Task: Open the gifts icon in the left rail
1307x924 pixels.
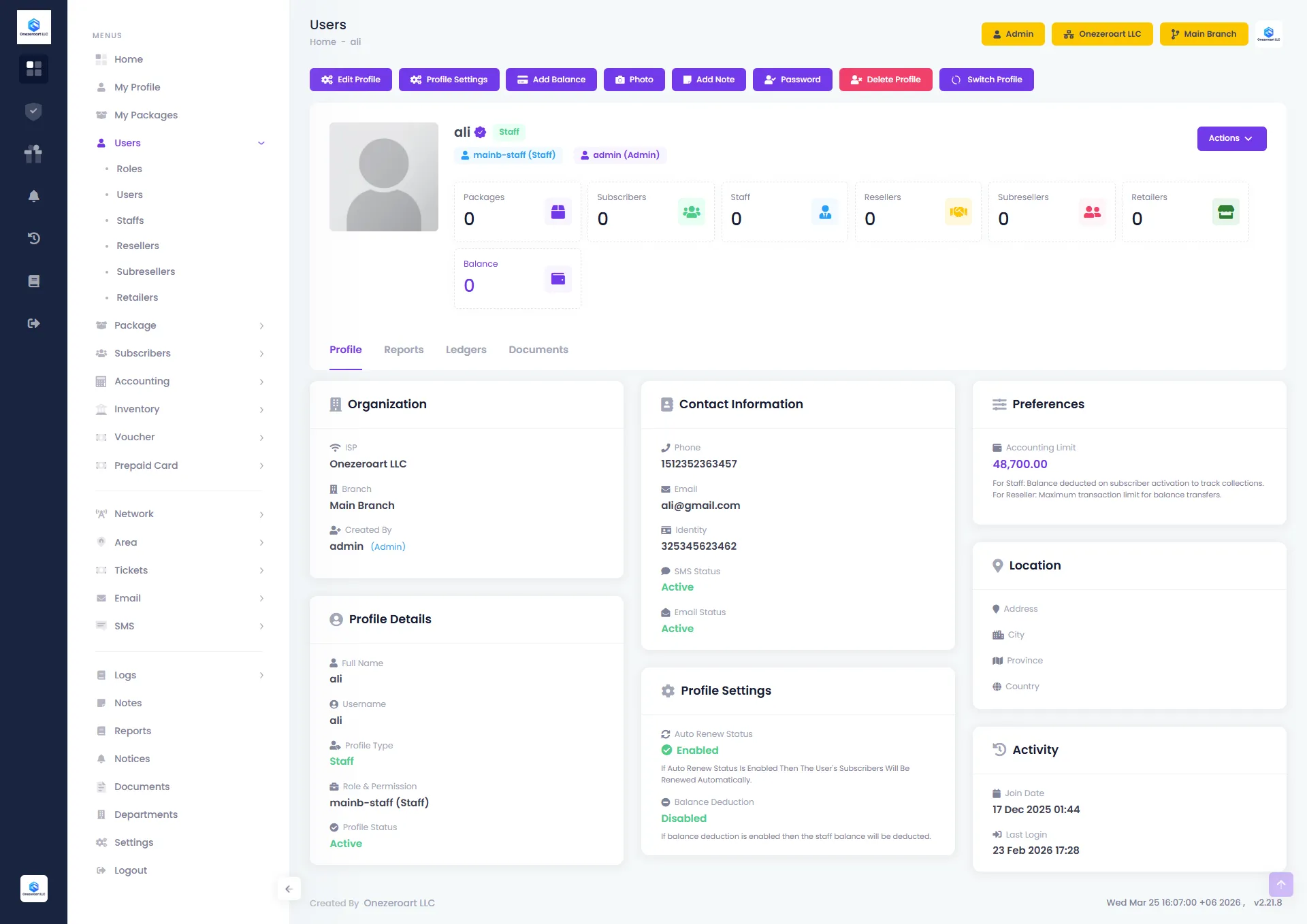Action: [x=33, y=154]
